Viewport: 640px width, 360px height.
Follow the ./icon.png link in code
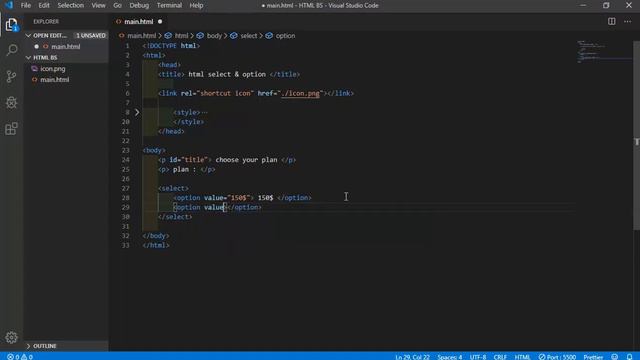(300, 93)
